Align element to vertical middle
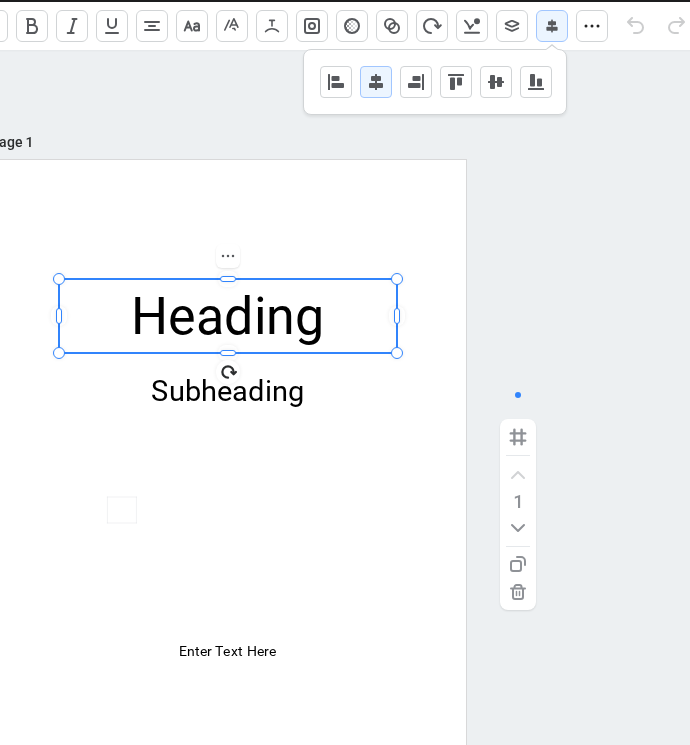Image resolution: width=690 pixels, height=745 pixels. [496, 82]
